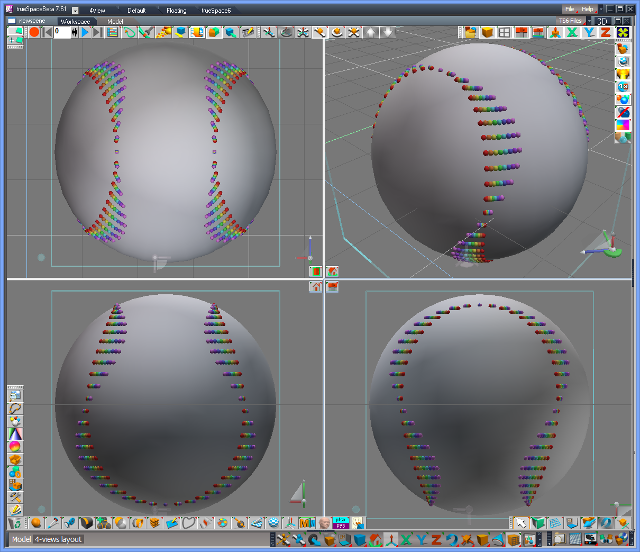
Task: Click the frame number field in top toolbar
Action: tap(61, 32)
